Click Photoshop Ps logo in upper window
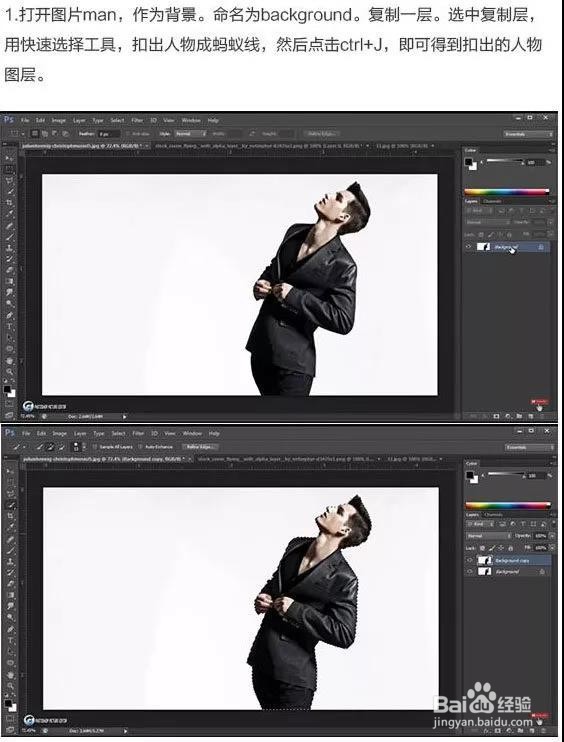 (9, 120)
